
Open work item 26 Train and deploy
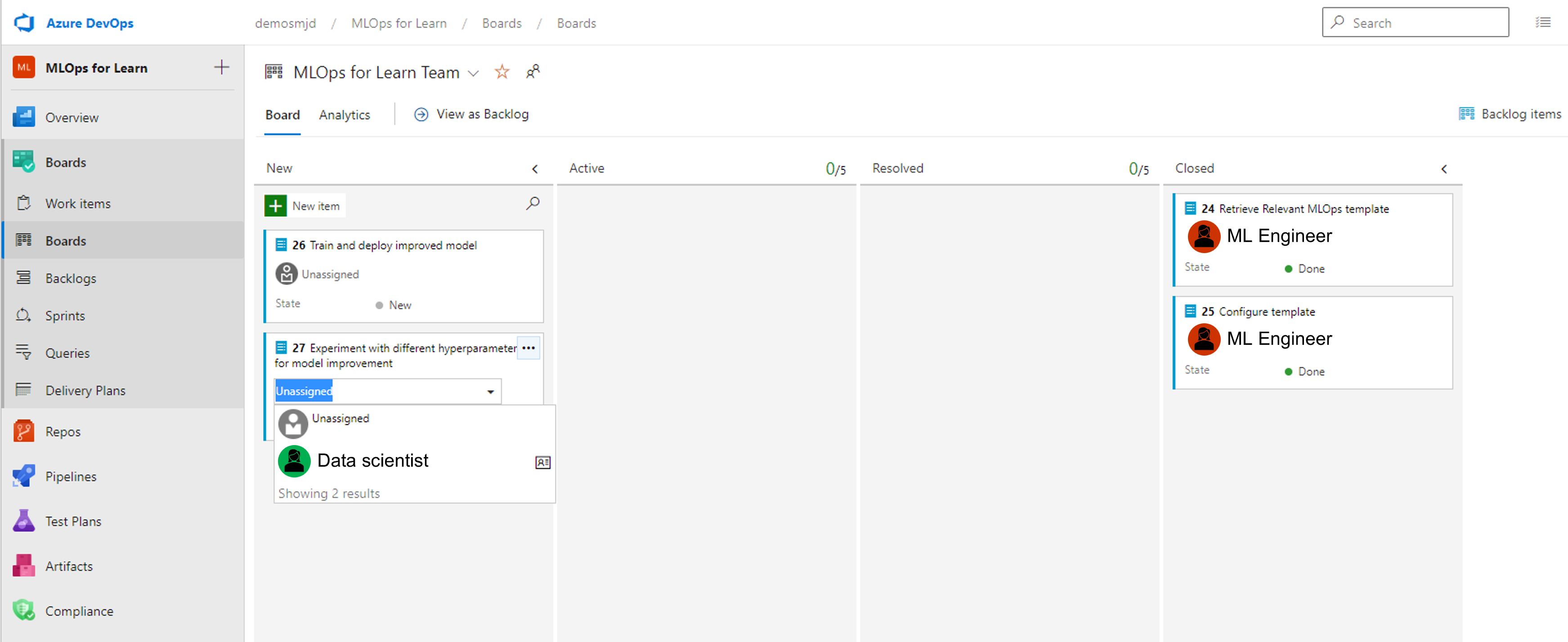(x=393, y=244)
